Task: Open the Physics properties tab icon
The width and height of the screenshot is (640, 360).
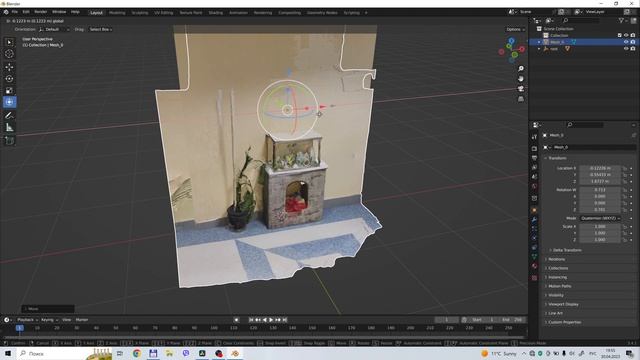Action: click(x=534, y=238)
